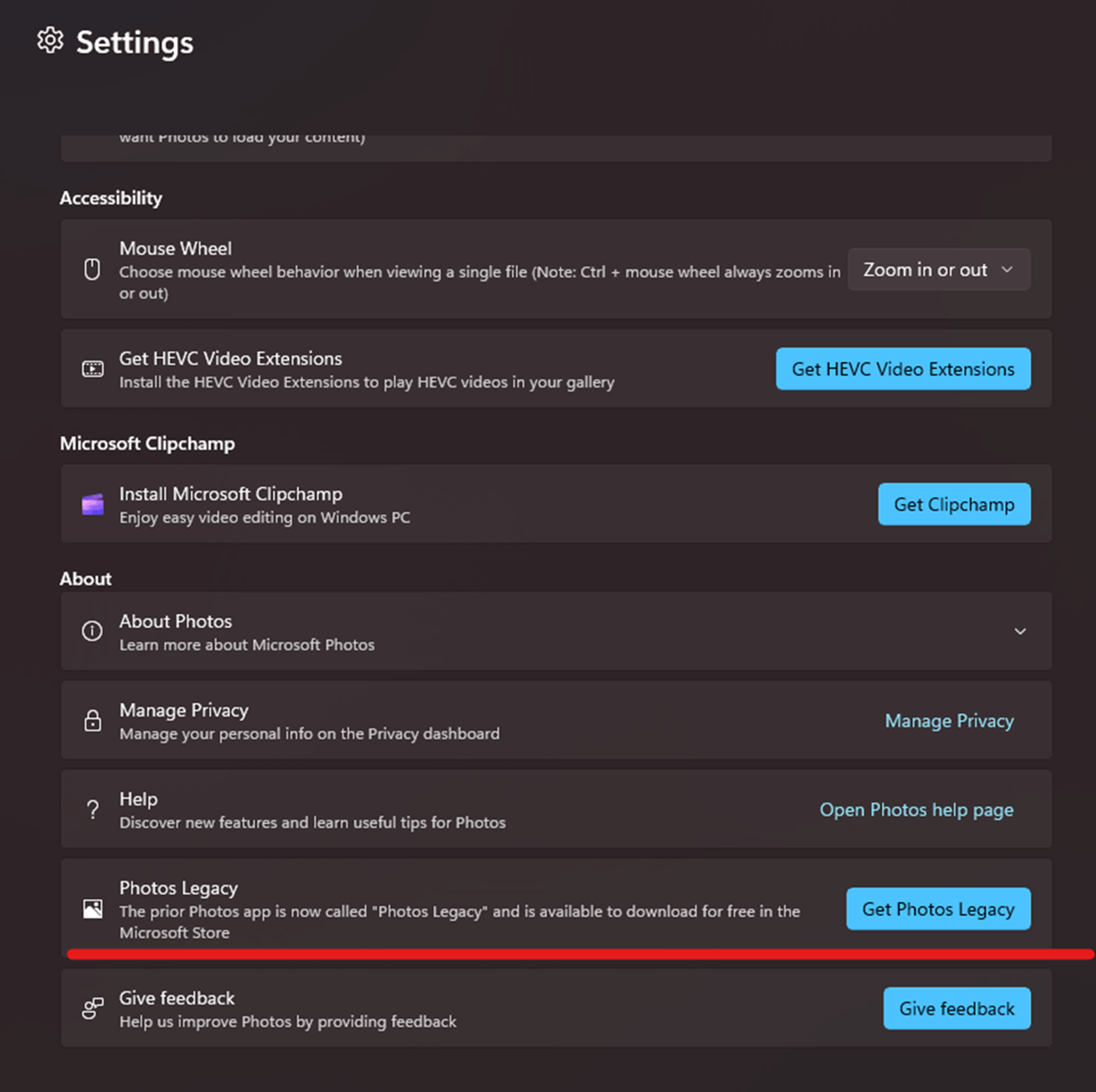Click the Install Microsoft Clipchamp title
1096x1092 pixels.
pyautogui.click(x=230, y=494)
